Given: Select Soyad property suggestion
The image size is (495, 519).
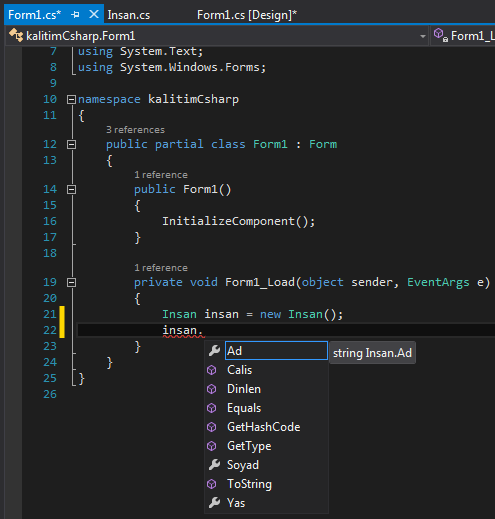Looking at the screenshot, I should 243,465.
